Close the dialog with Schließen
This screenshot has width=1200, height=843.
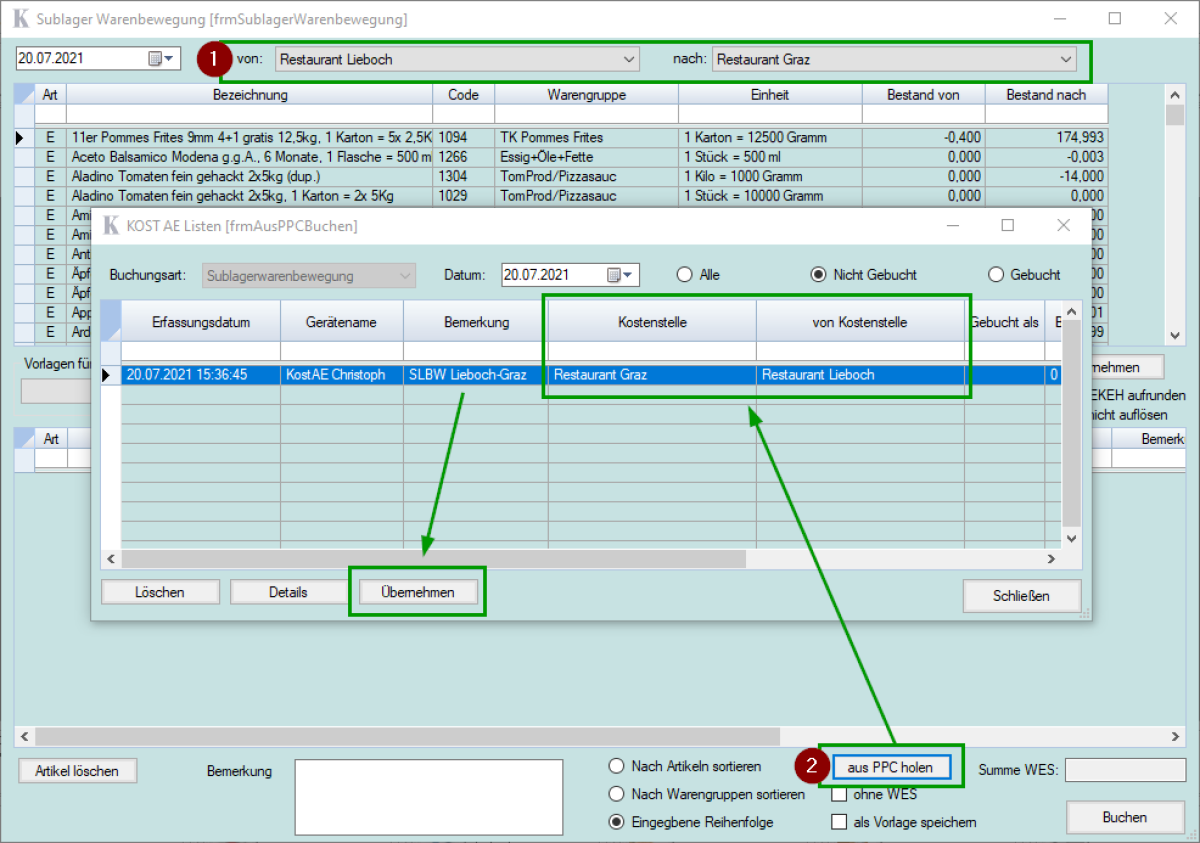click(x=1022, y=596)
